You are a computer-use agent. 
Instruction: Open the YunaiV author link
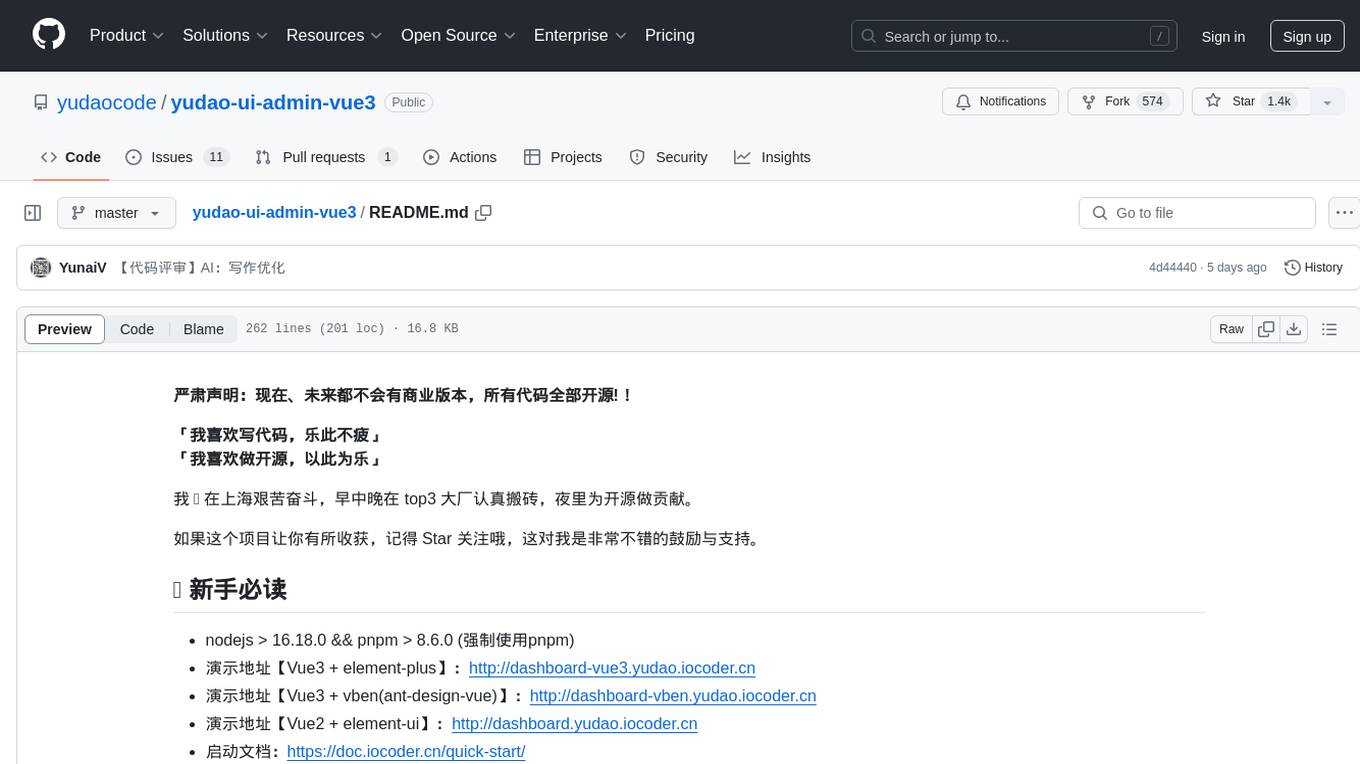(83, 267)
